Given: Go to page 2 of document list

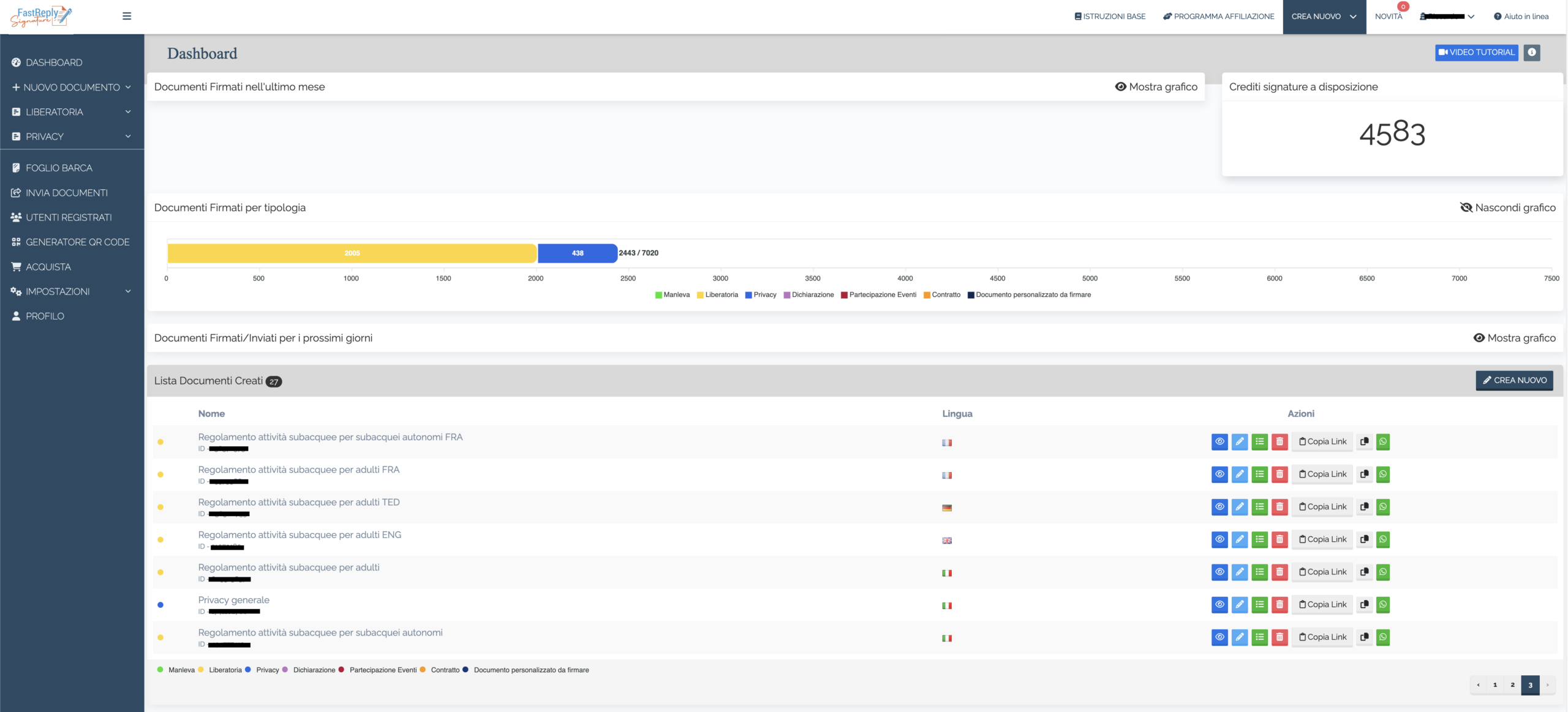Looking at the screenshot, I should [1512, 685].
